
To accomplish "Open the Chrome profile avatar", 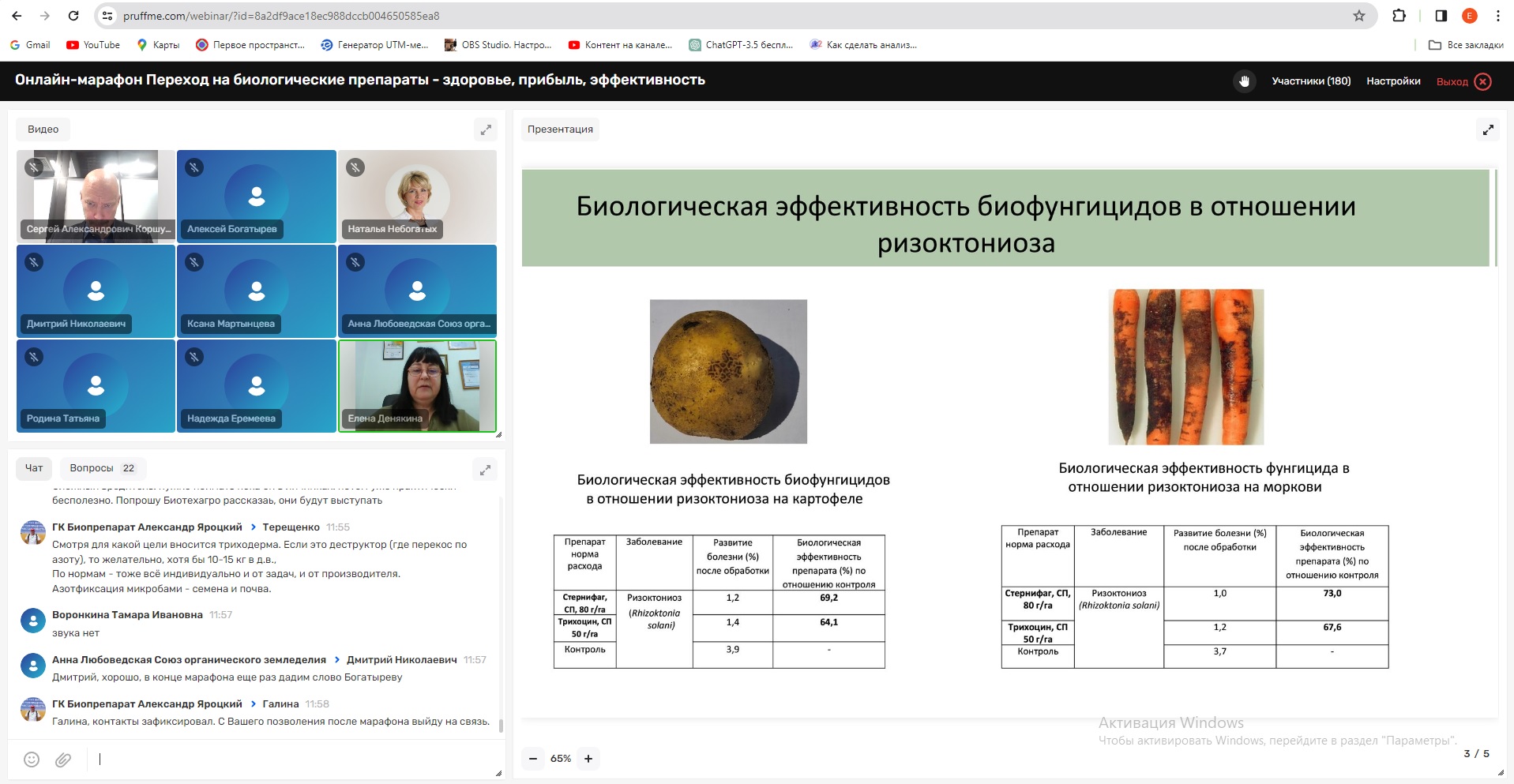I will click(1470, 16).
